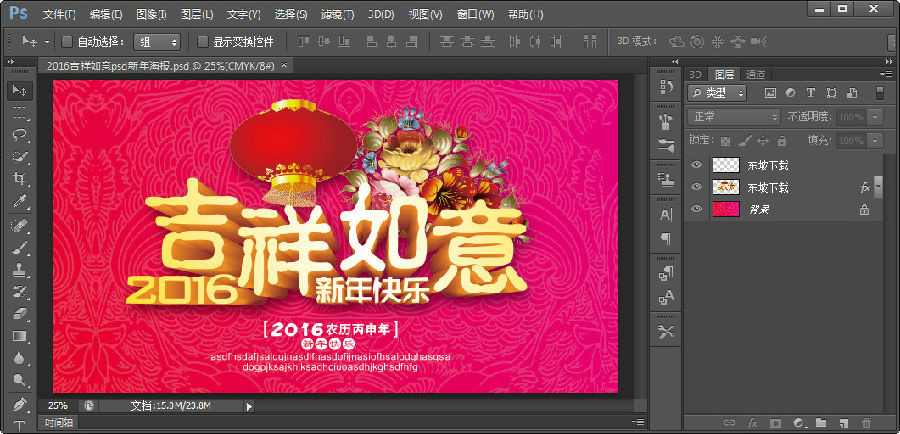Collapse the Layers panel group with double arrows
Viewport: 900px width, 434px height.
point(890,61)
